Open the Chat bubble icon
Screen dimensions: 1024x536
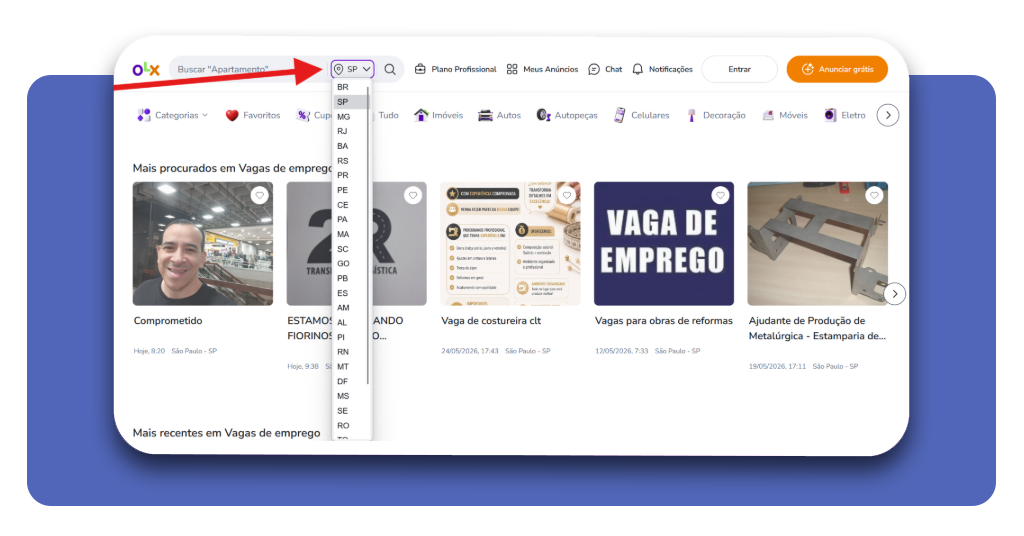(594, 69)
